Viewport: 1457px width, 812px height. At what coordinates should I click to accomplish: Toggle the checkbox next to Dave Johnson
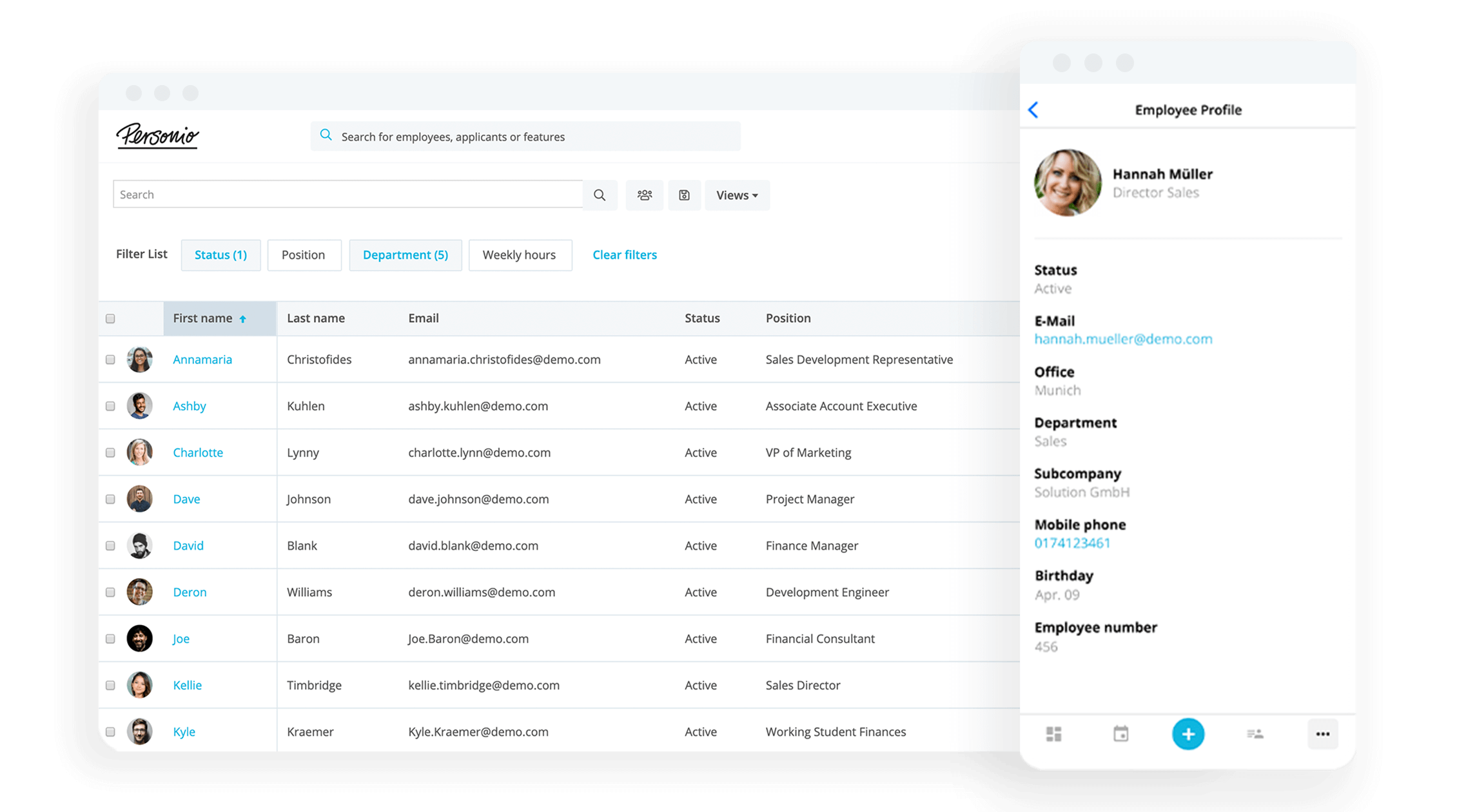click(111, 499)
